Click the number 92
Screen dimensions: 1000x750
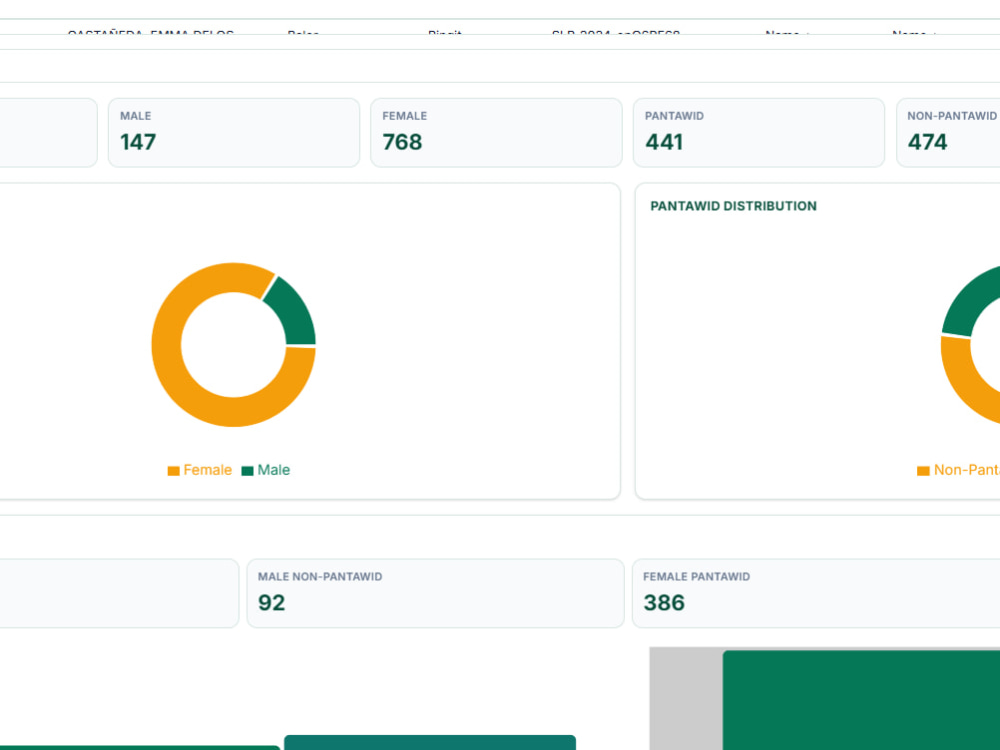[x=272, y=603]
